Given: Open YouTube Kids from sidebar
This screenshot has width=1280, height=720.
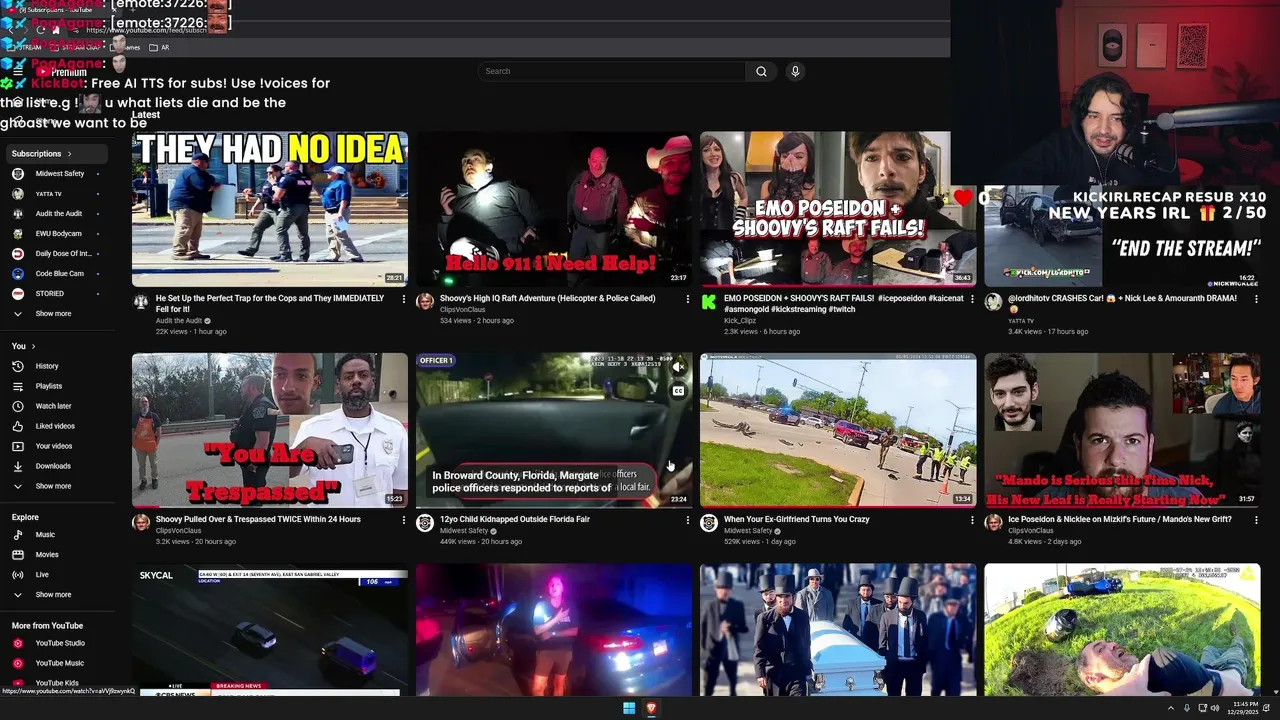Looking at the screenshot, I should [57, 683].
